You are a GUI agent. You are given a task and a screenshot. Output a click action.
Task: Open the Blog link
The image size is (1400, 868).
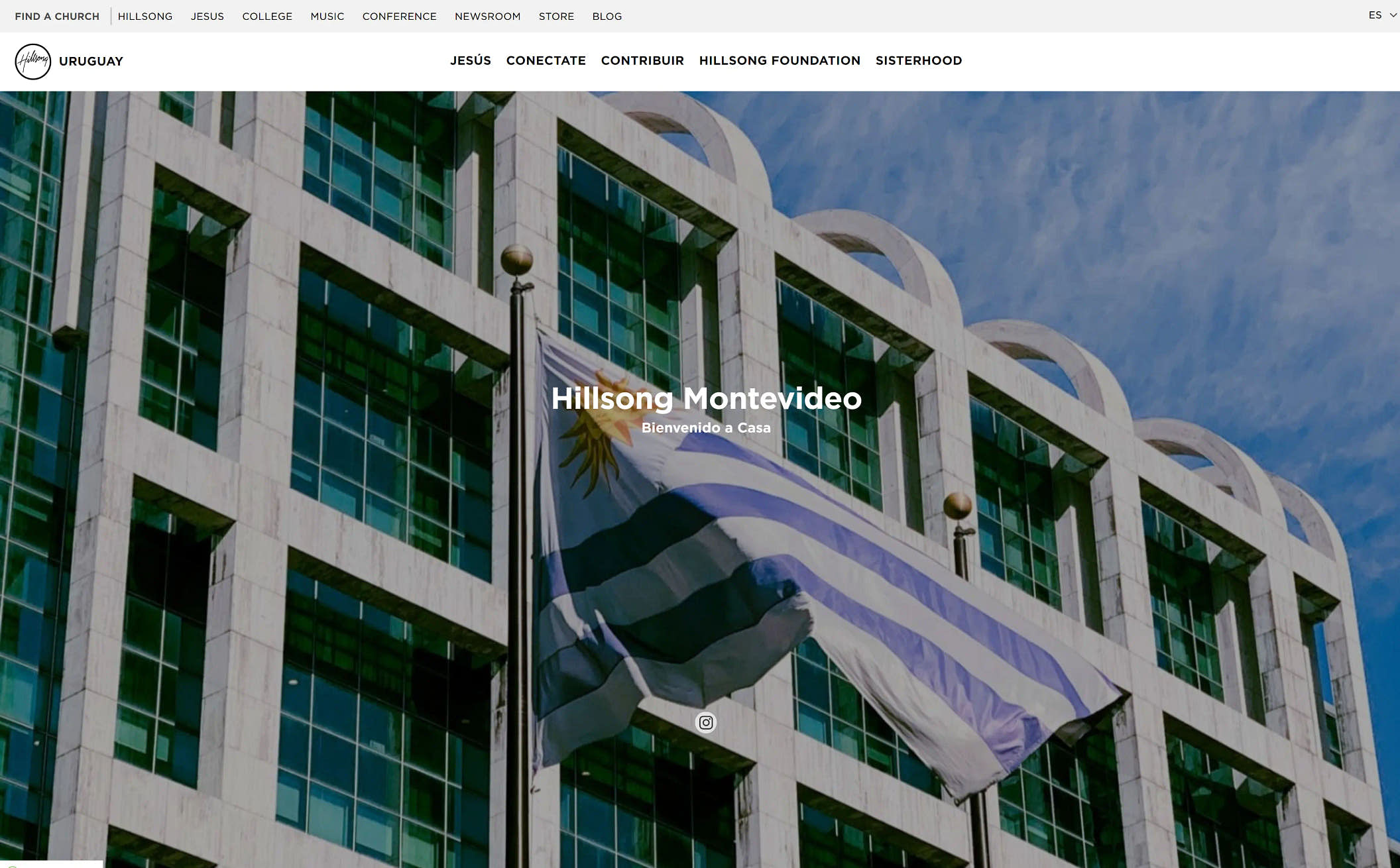(x=607, y=17)
